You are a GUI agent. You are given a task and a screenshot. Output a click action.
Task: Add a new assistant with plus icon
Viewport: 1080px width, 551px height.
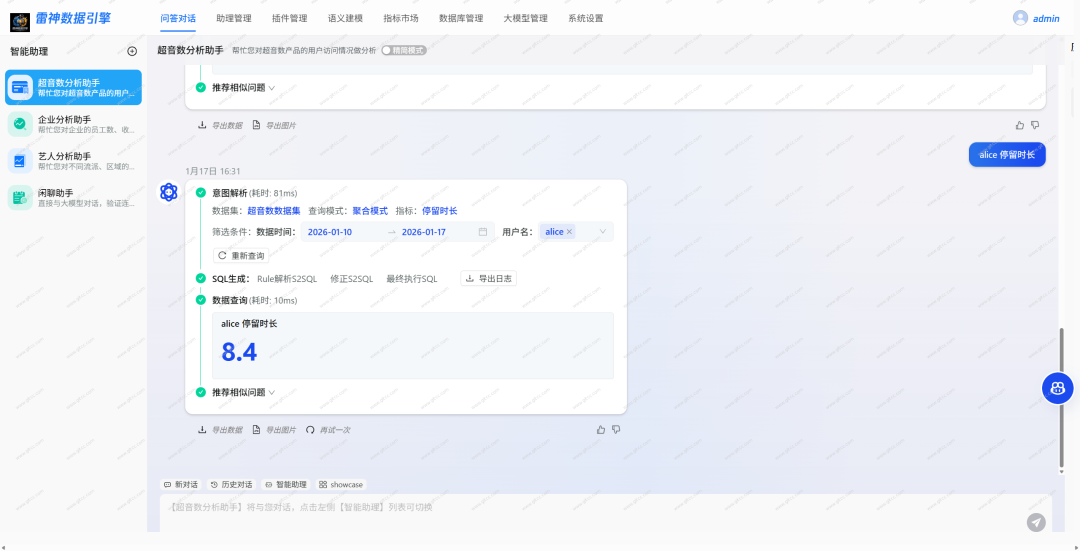point(132,52)
